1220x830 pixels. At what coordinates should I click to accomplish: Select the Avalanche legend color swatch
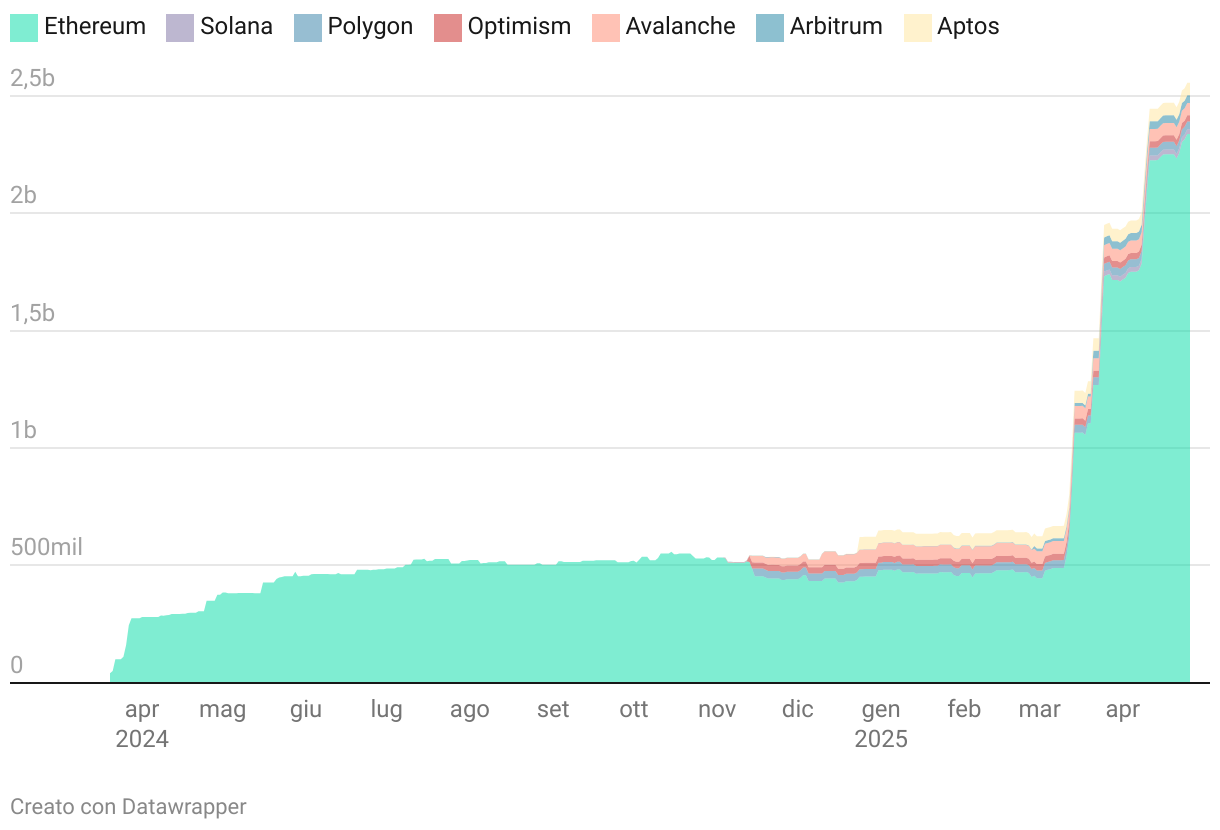606,27
